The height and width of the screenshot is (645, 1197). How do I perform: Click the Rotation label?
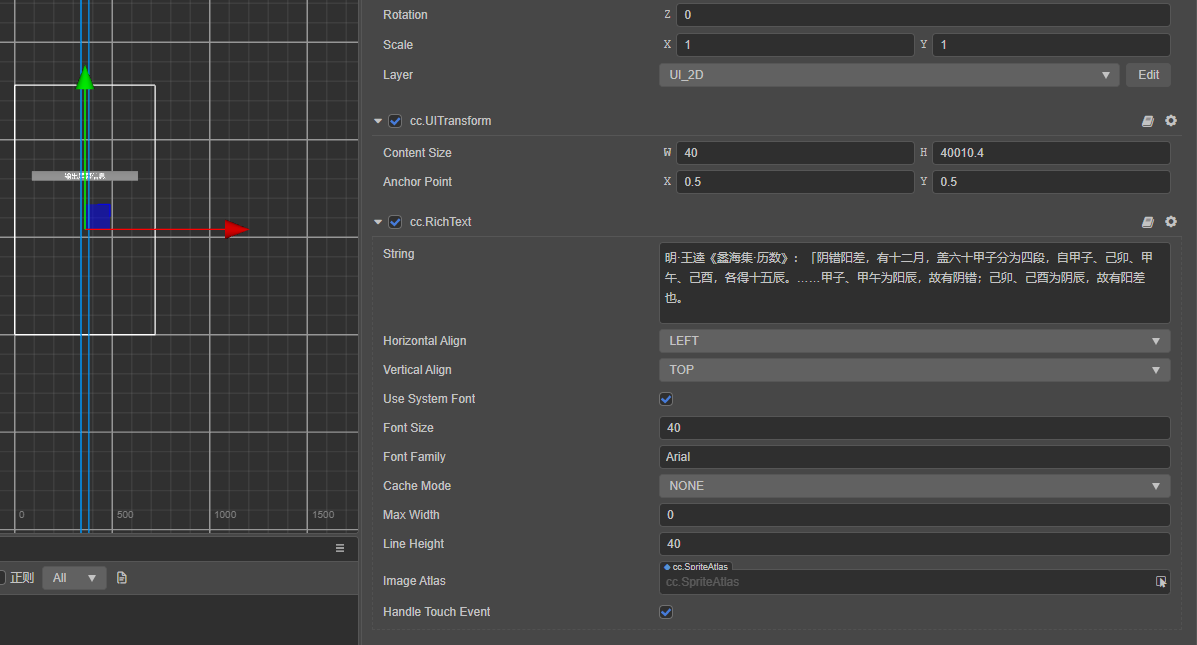tap(405, 15)
